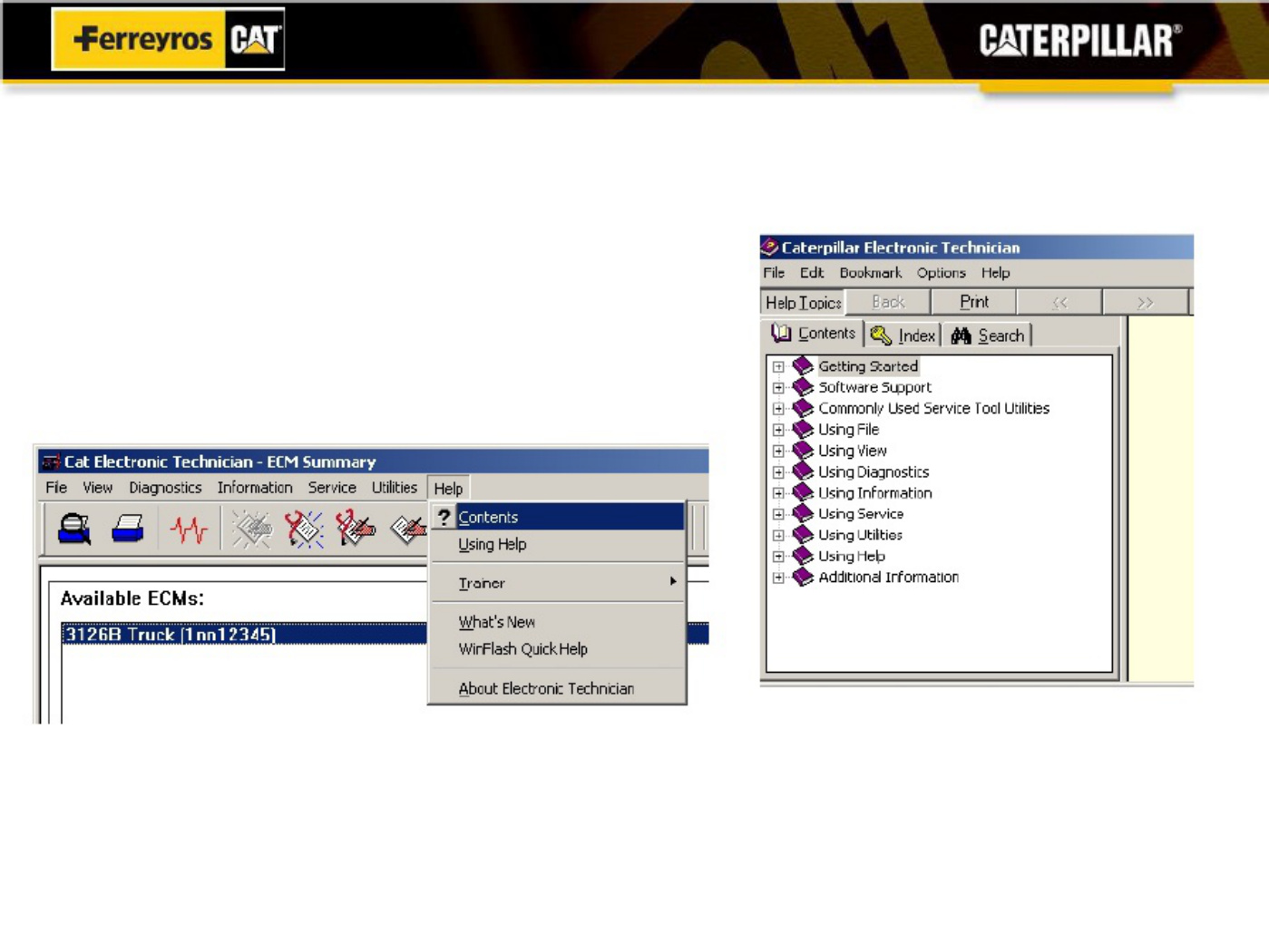Expand the Using Help topic node
The height and width of the screenshot is (952, 1269).
click(x=778, y=557)
